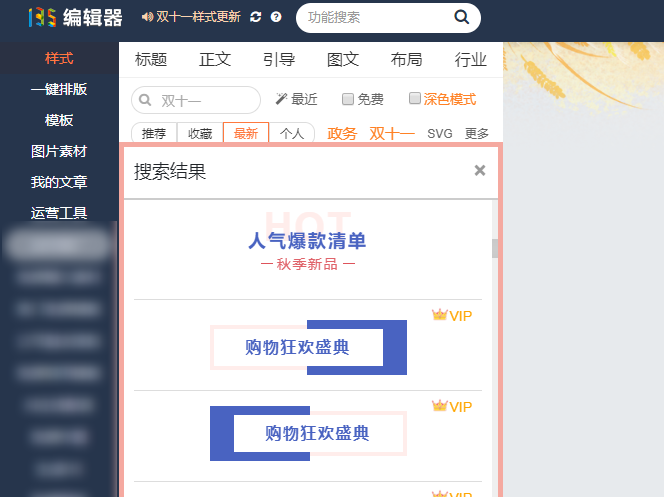The width and height of the screenshot is (664, 497).
Task: Enable the 深色模式 checkbox
Action: tap(415, 98)
